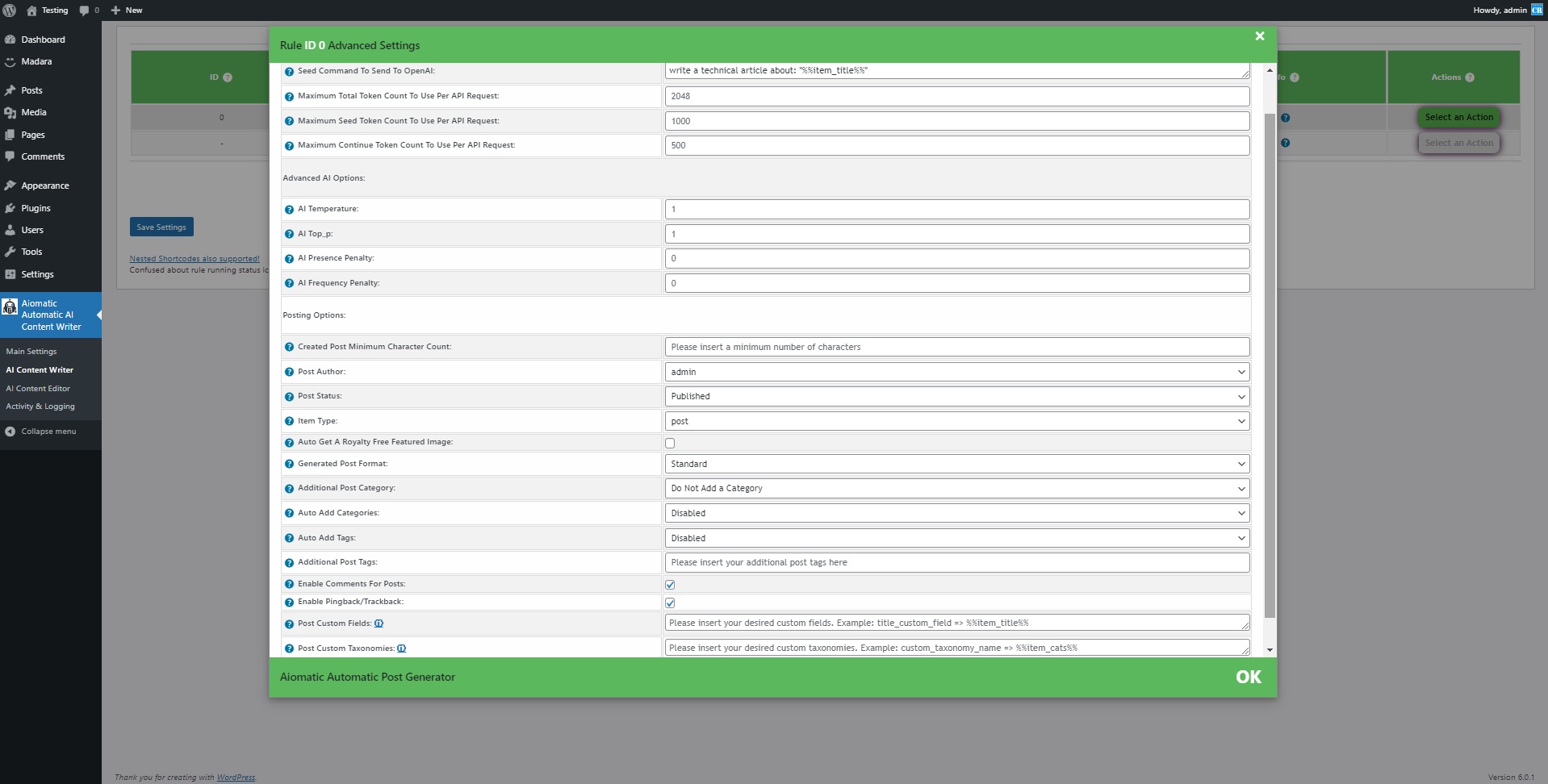
Task: Open Select an Action dropdown for rule 0
Action: (x=1458, y=118)
